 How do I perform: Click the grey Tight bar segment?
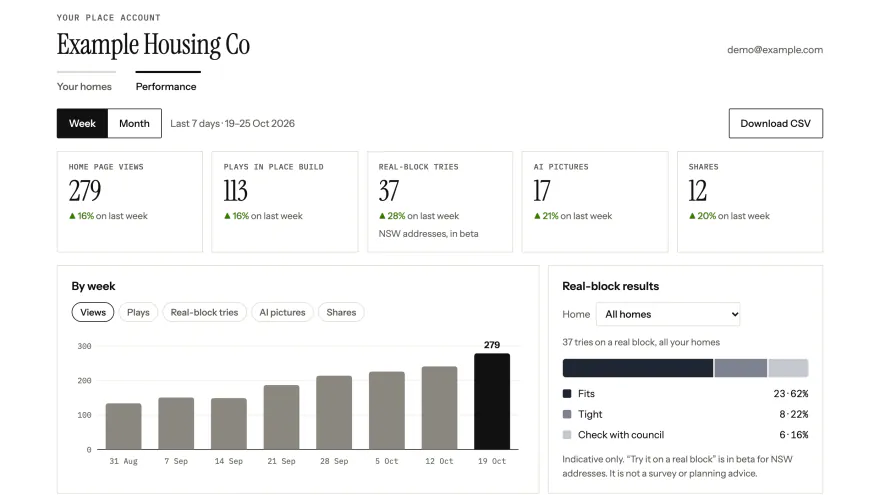pyautogui.click(x=741, y=368)
